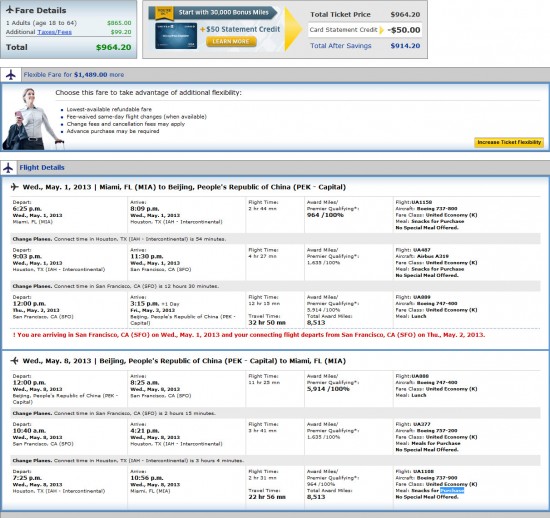
Task: Click the 6:25 p.m. Miami departure time
Action: [27, 209]
